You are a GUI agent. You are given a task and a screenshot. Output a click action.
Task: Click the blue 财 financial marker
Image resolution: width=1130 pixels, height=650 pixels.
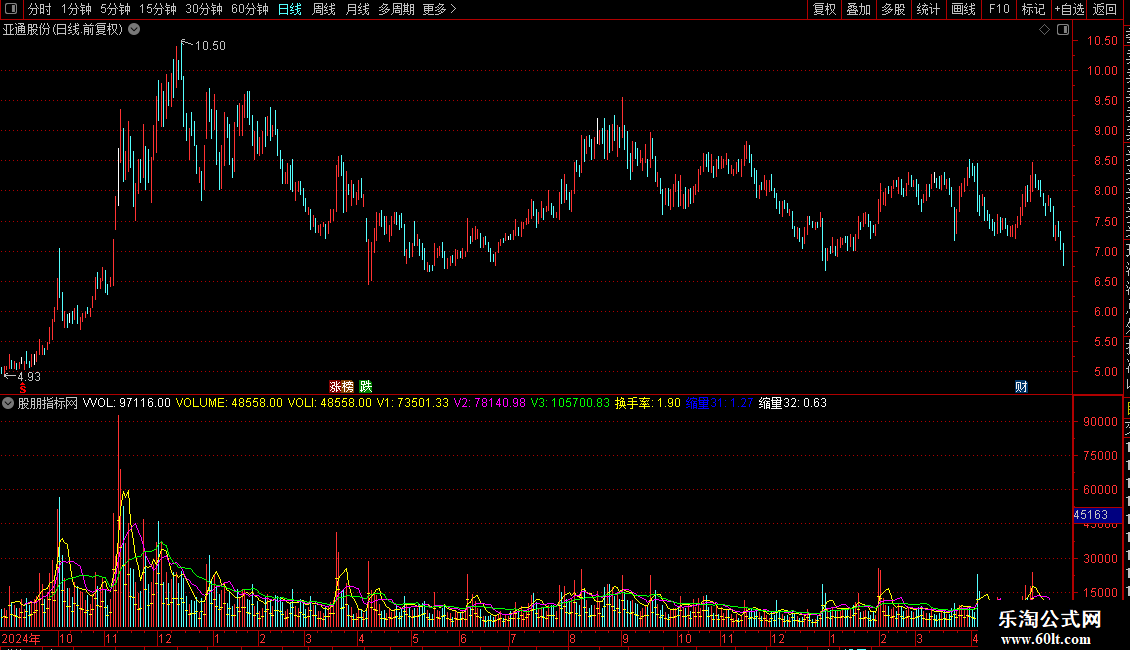click(1021, 387)
